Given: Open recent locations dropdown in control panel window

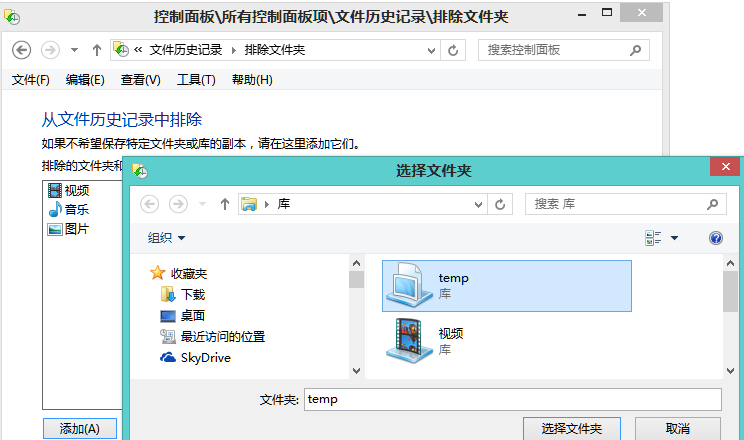Looking at the screenshot, I should coord(74,50).
